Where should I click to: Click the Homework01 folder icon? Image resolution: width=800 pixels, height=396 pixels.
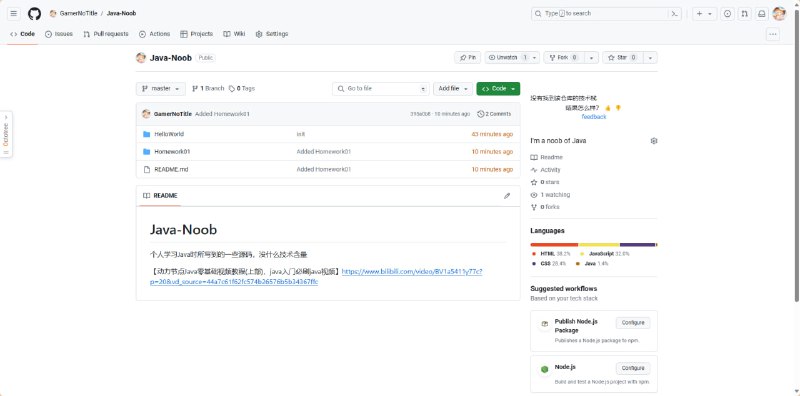coord(146,152)
